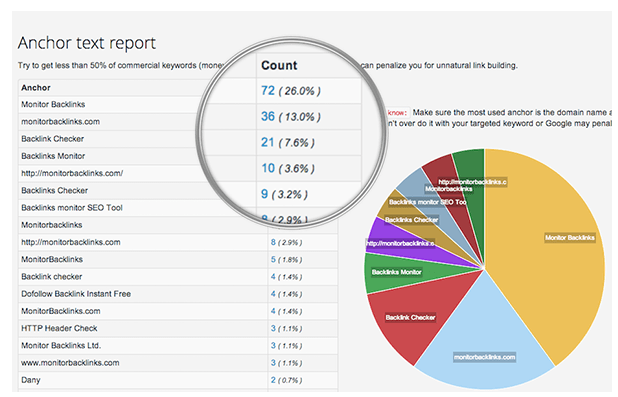Open the count link 72 (26.0%)
Viewport: 618px width, 397px height.
pyautogui.click(x=290, y=91)
